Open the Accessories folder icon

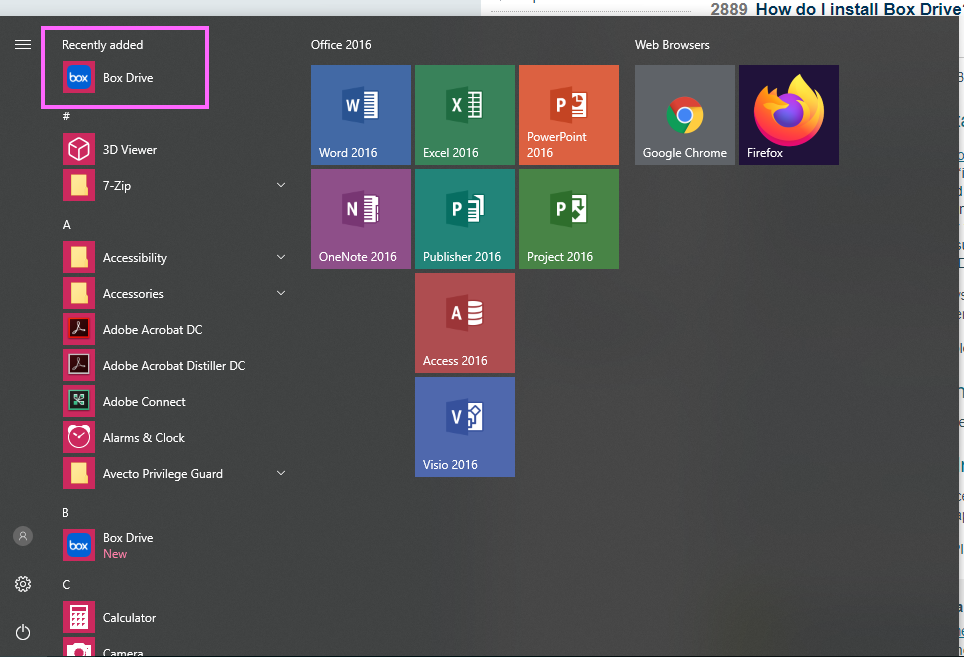click(x=79, y=293)
